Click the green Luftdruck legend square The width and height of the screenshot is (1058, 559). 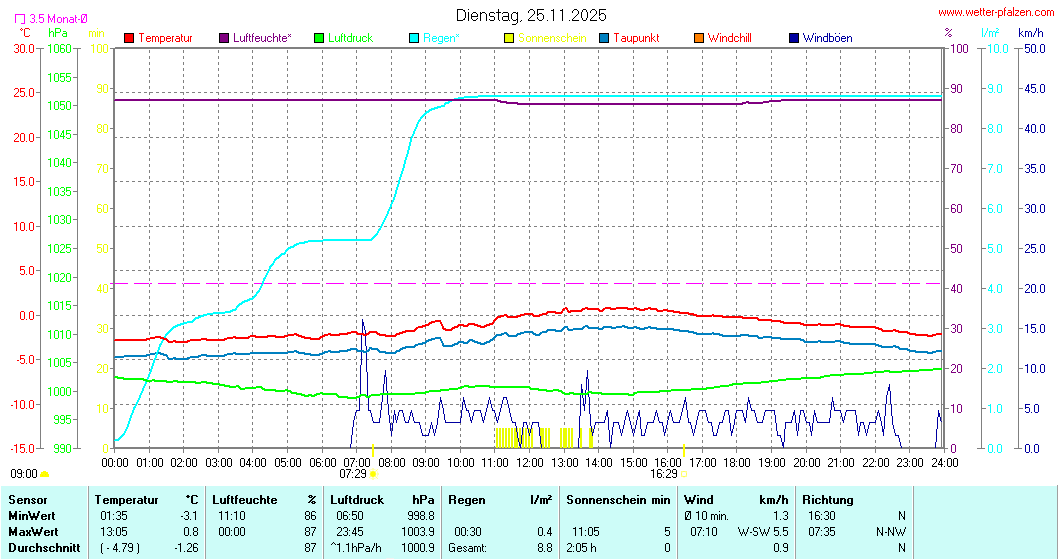coord(319,38)
